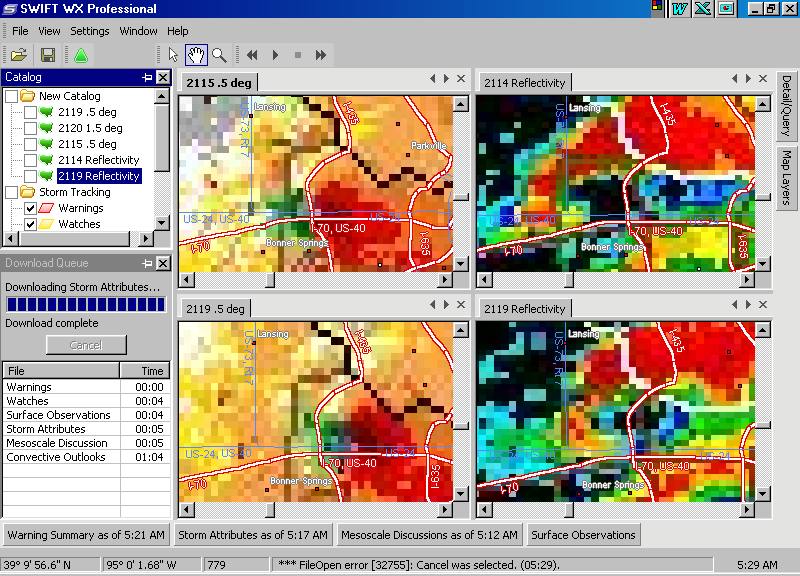800x576 pixels.
Task: Pin the Catalog panel
Action: coord(147,77)
